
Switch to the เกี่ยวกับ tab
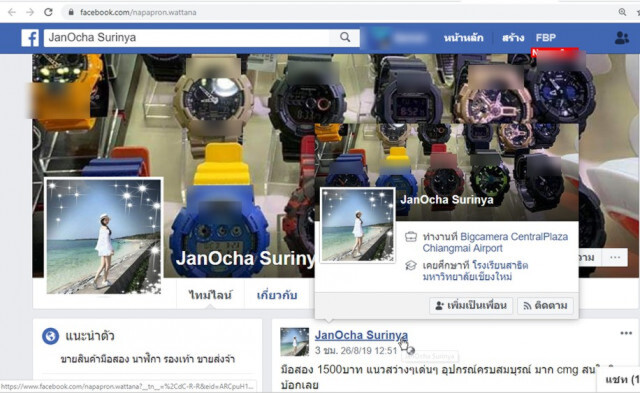pyautogui.click(x=277, y=295)
